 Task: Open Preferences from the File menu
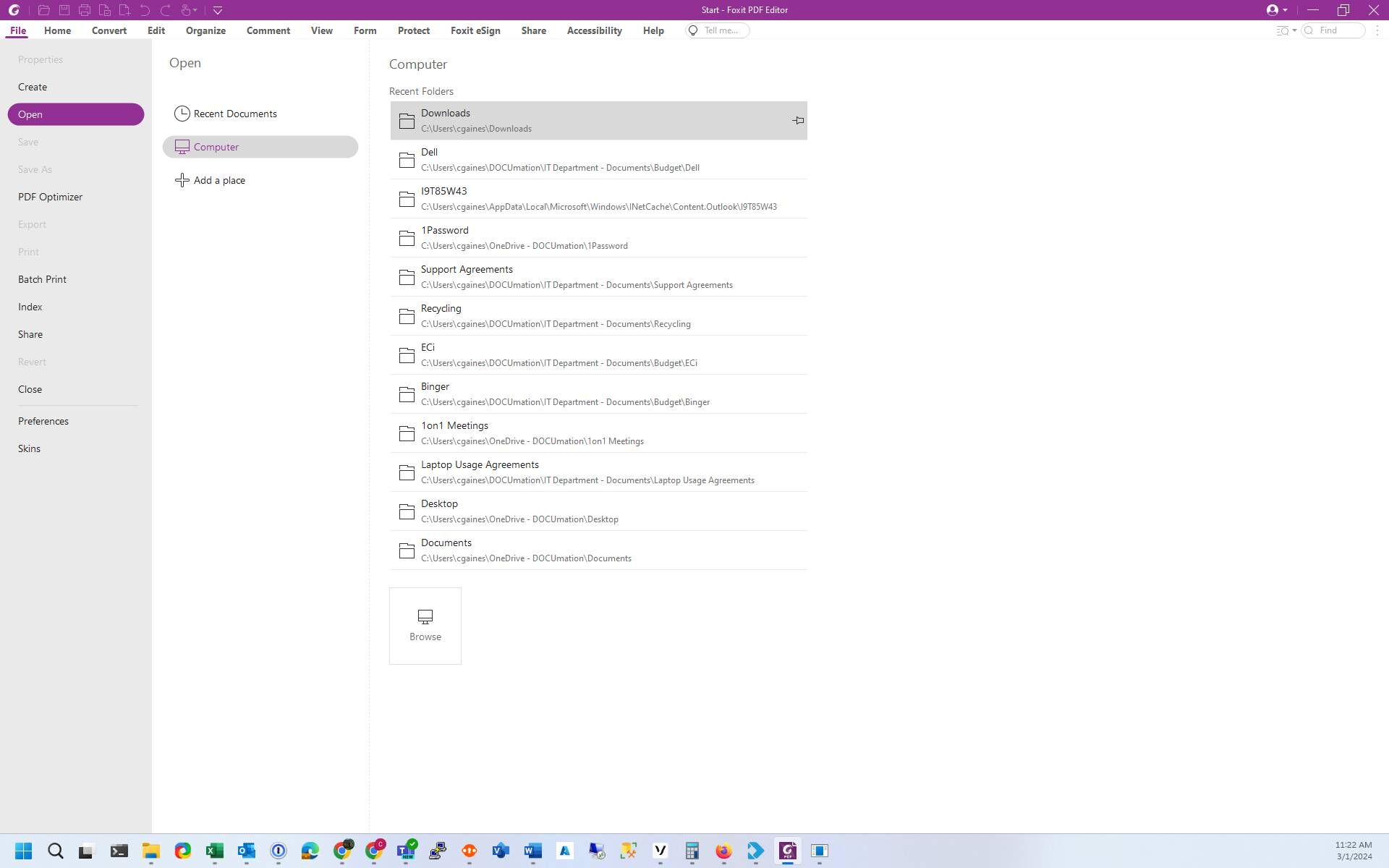coord(43,421)
